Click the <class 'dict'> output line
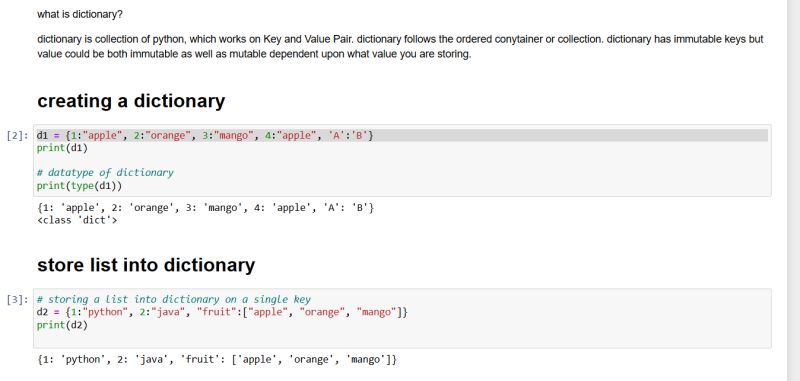 77,220
